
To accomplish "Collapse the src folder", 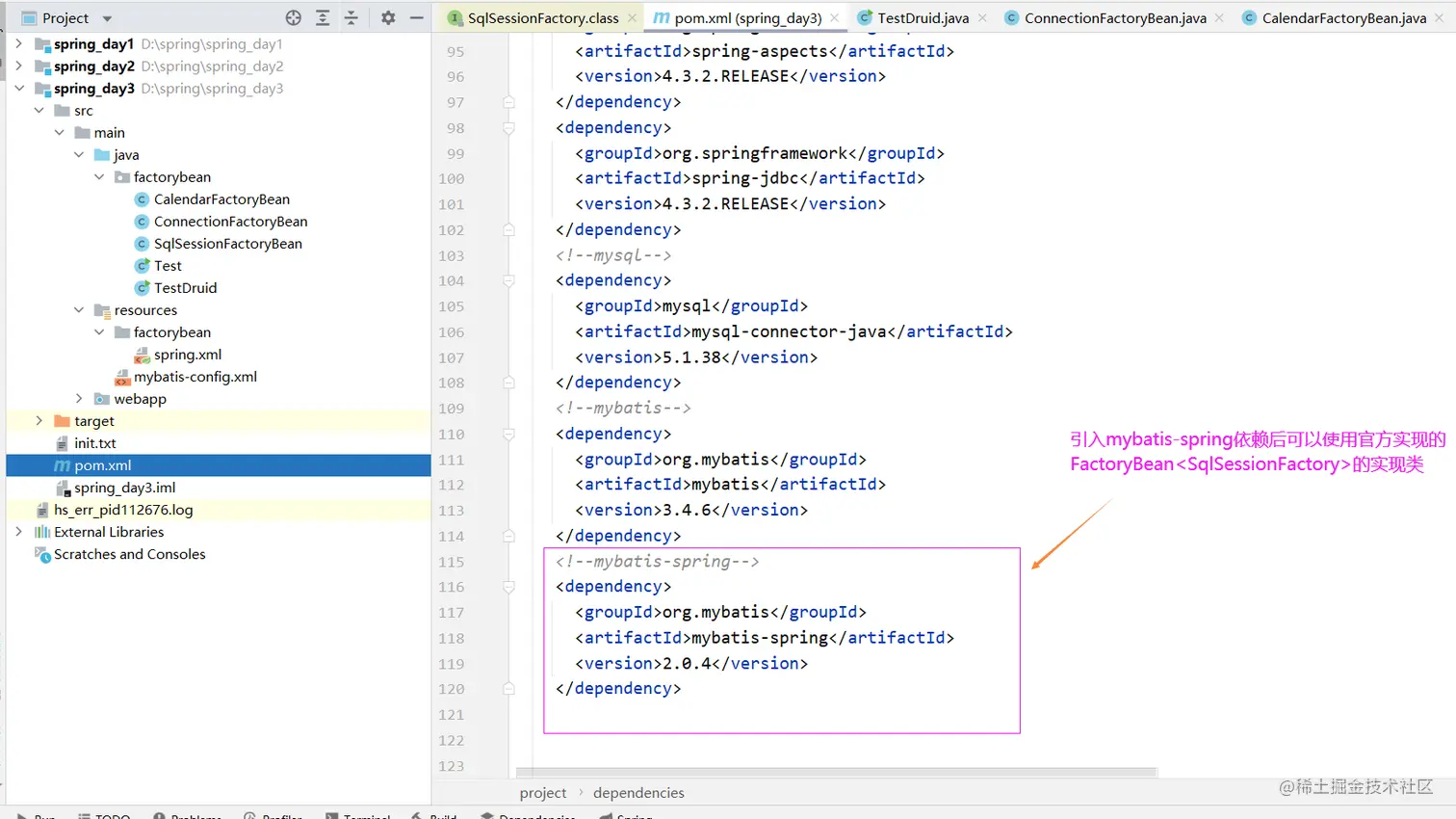I will (39, 110).
